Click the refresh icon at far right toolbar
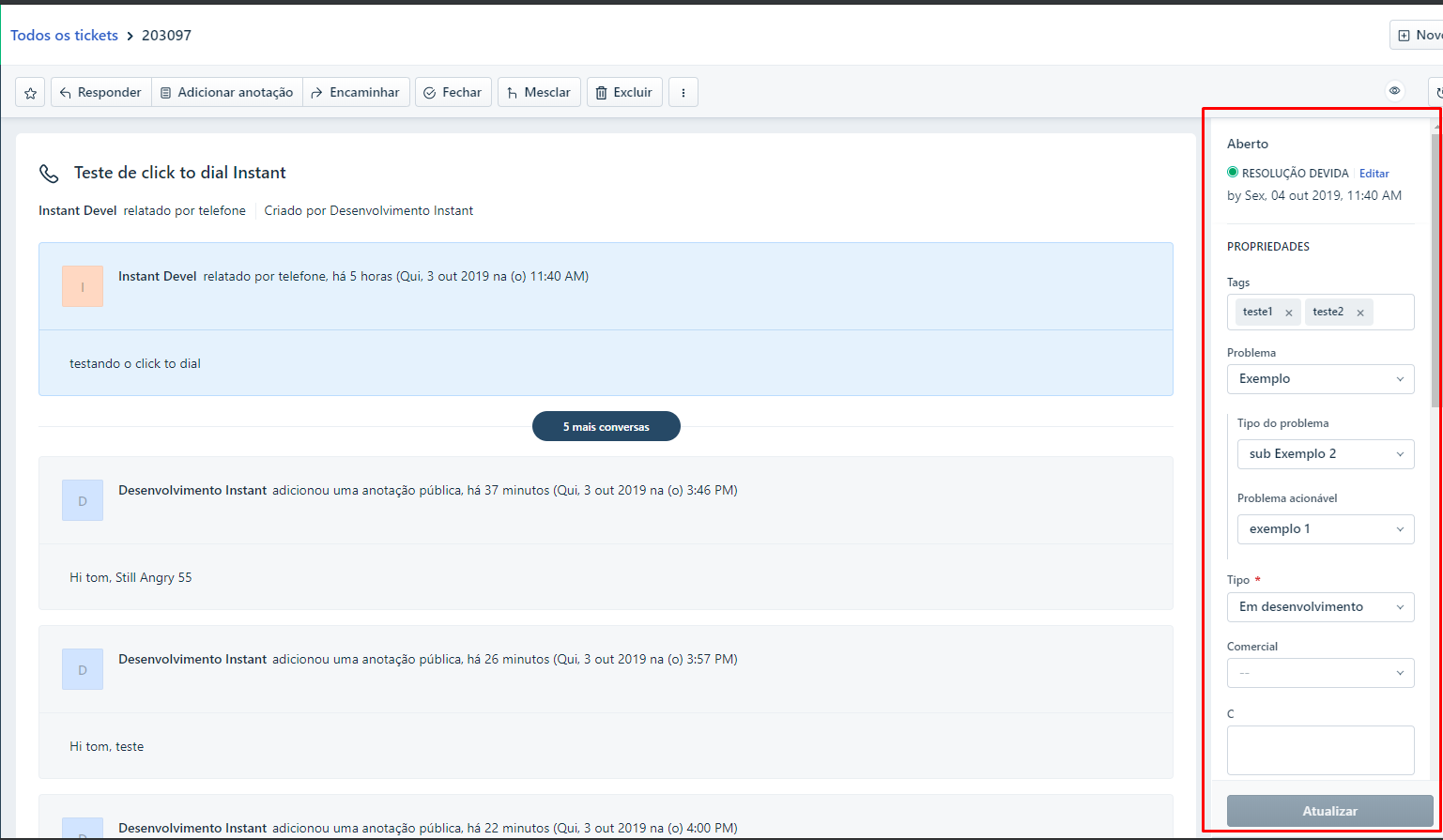 (x=1436, y=92)
